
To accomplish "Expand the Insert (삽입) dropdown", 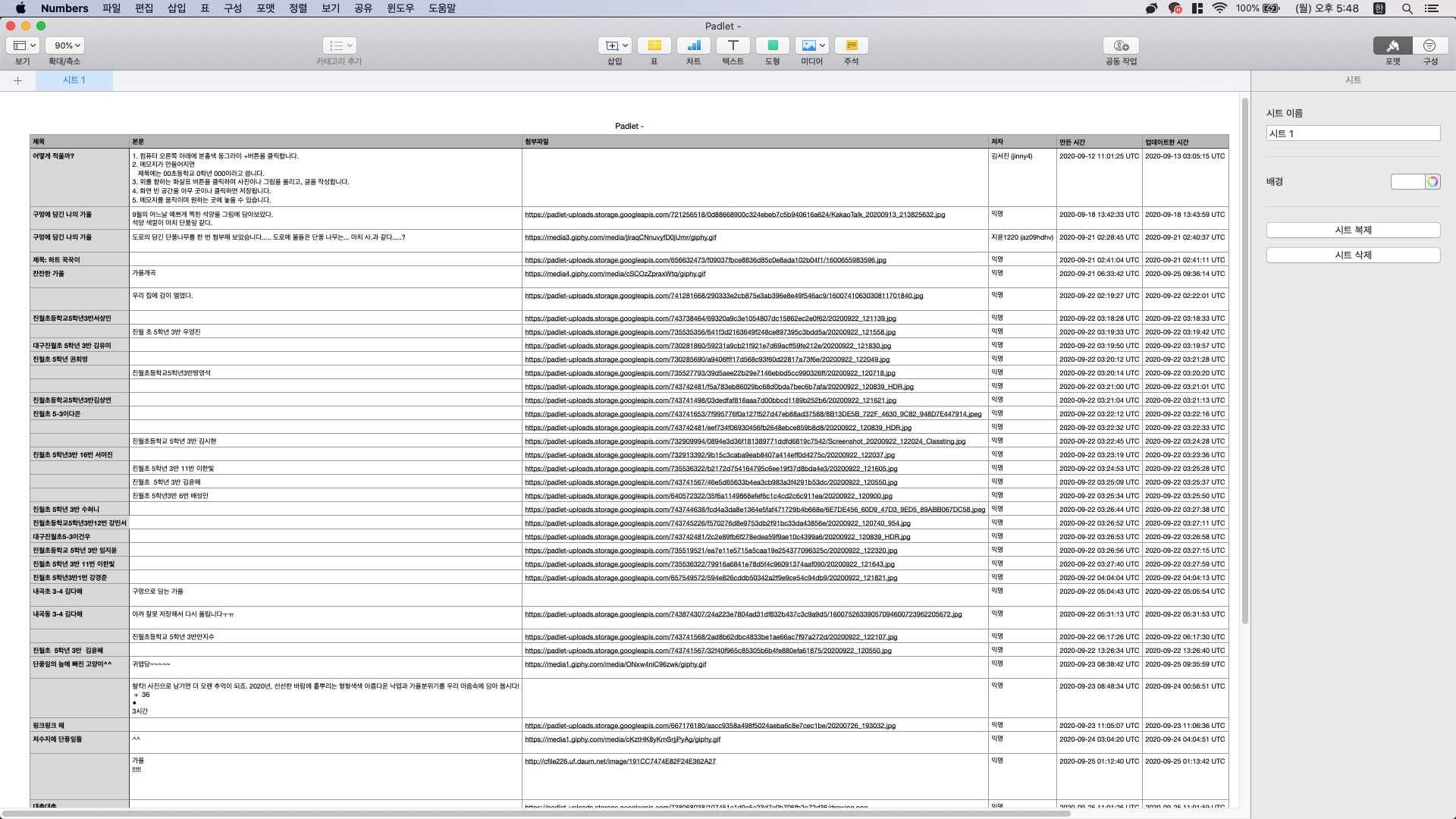I will tap(614, 46).
